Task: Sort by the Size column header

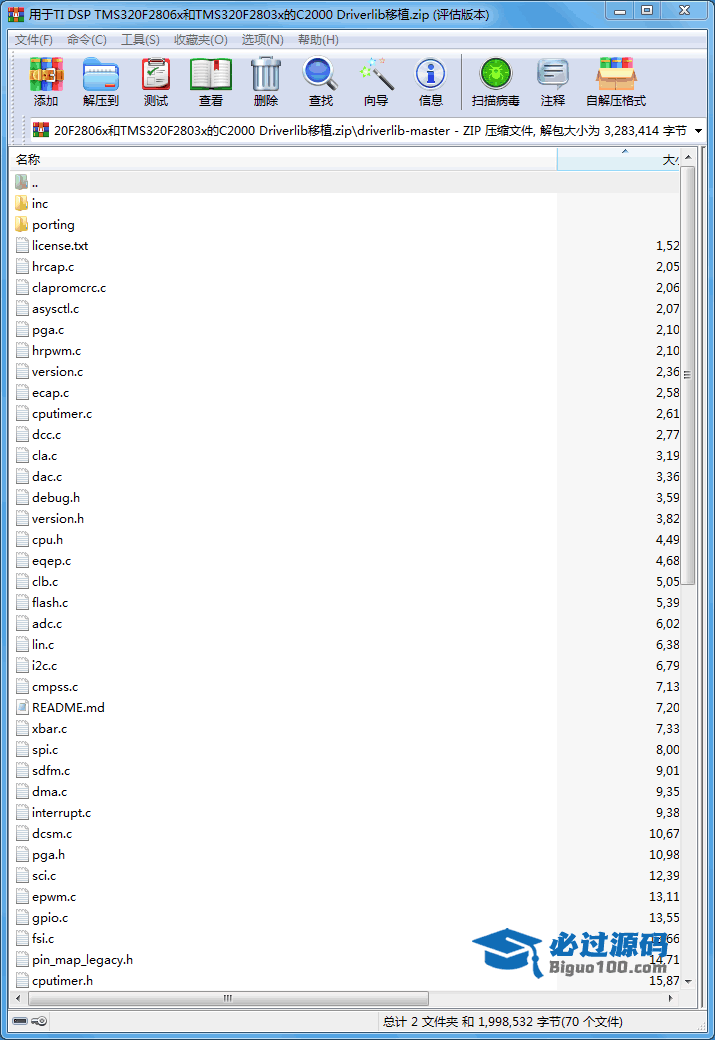Action: pos(618,159)
